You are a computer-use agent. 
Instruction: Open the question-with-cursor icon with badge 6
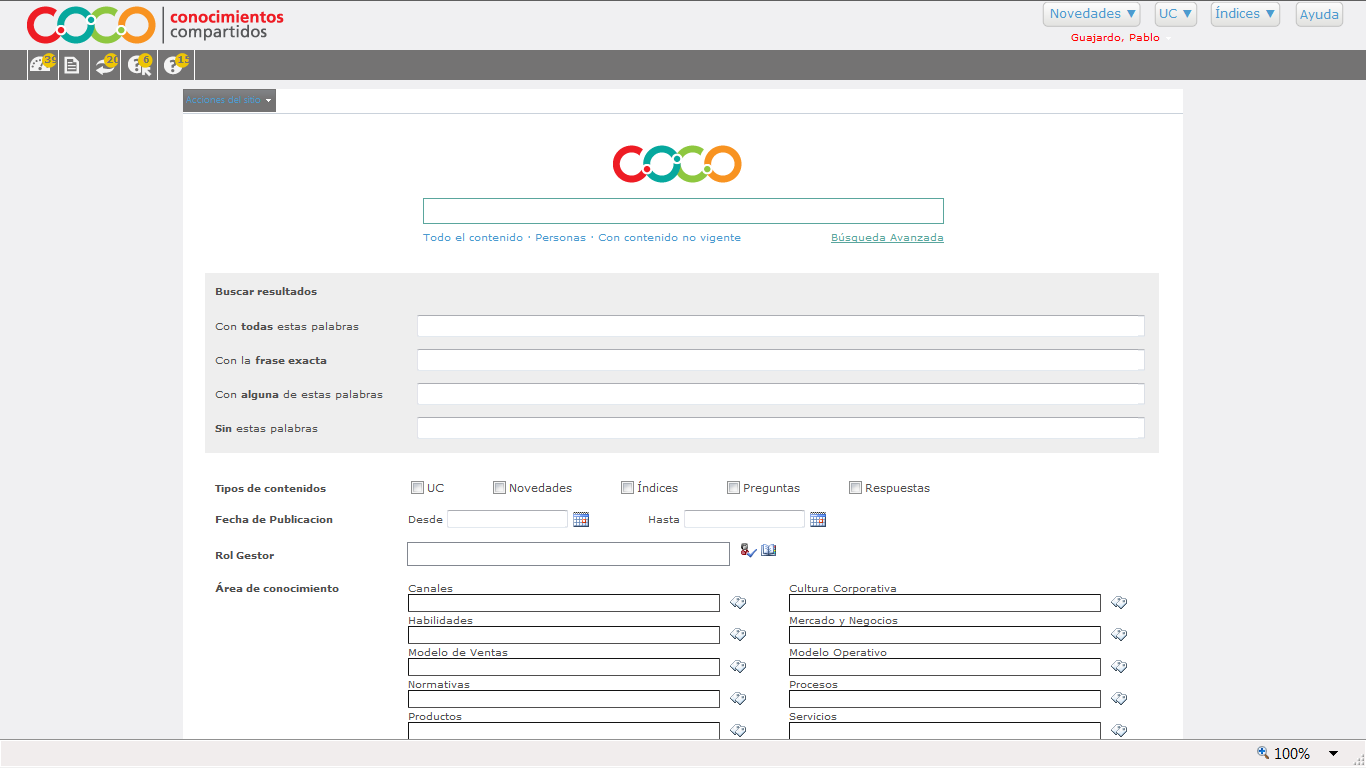tap(140, 65)
